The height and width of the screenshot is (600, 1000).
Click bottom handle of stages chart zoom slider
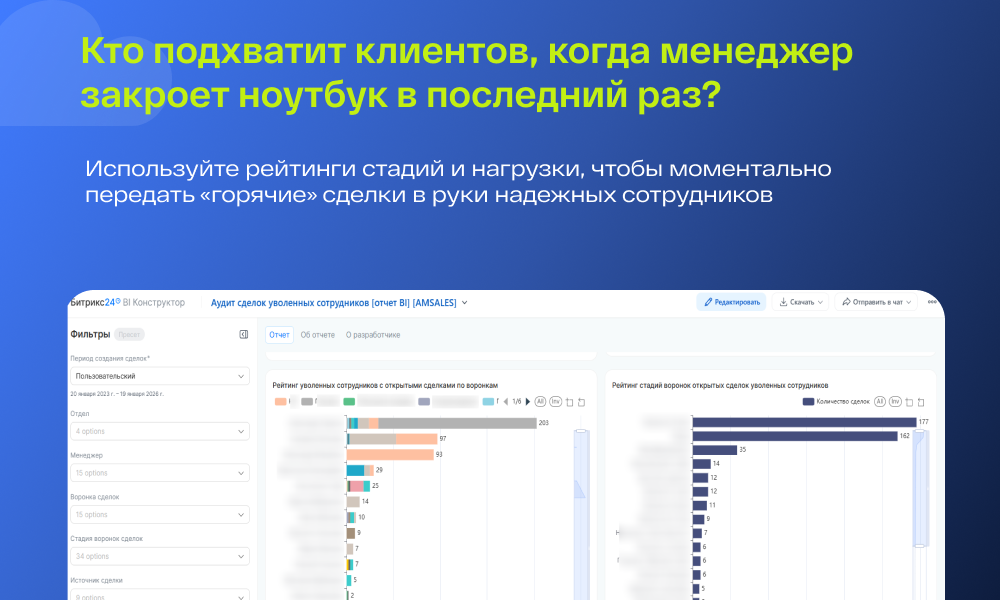pyautogui.click(x=920, y=545)
